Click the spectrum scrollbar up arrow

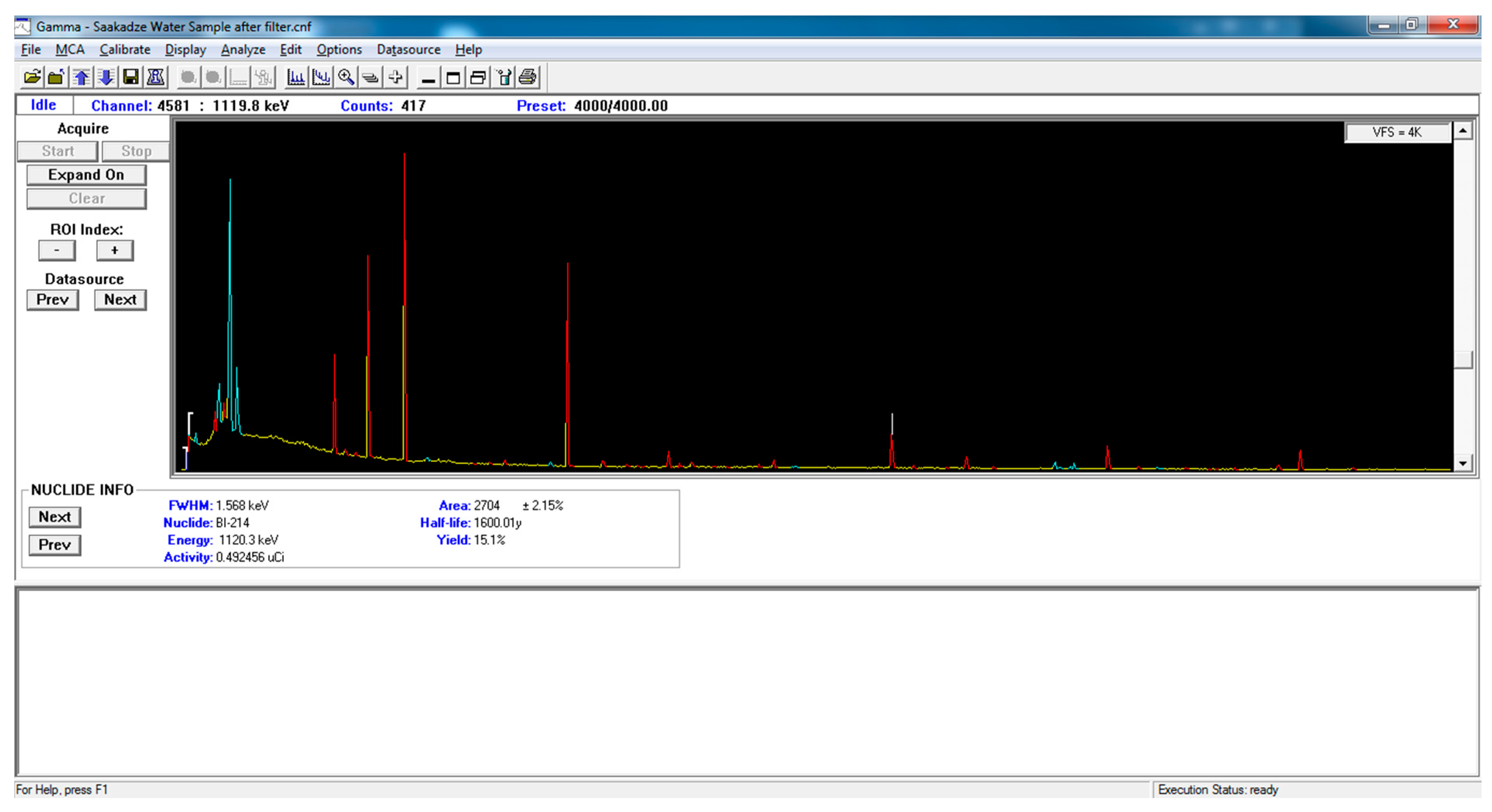1463,132
